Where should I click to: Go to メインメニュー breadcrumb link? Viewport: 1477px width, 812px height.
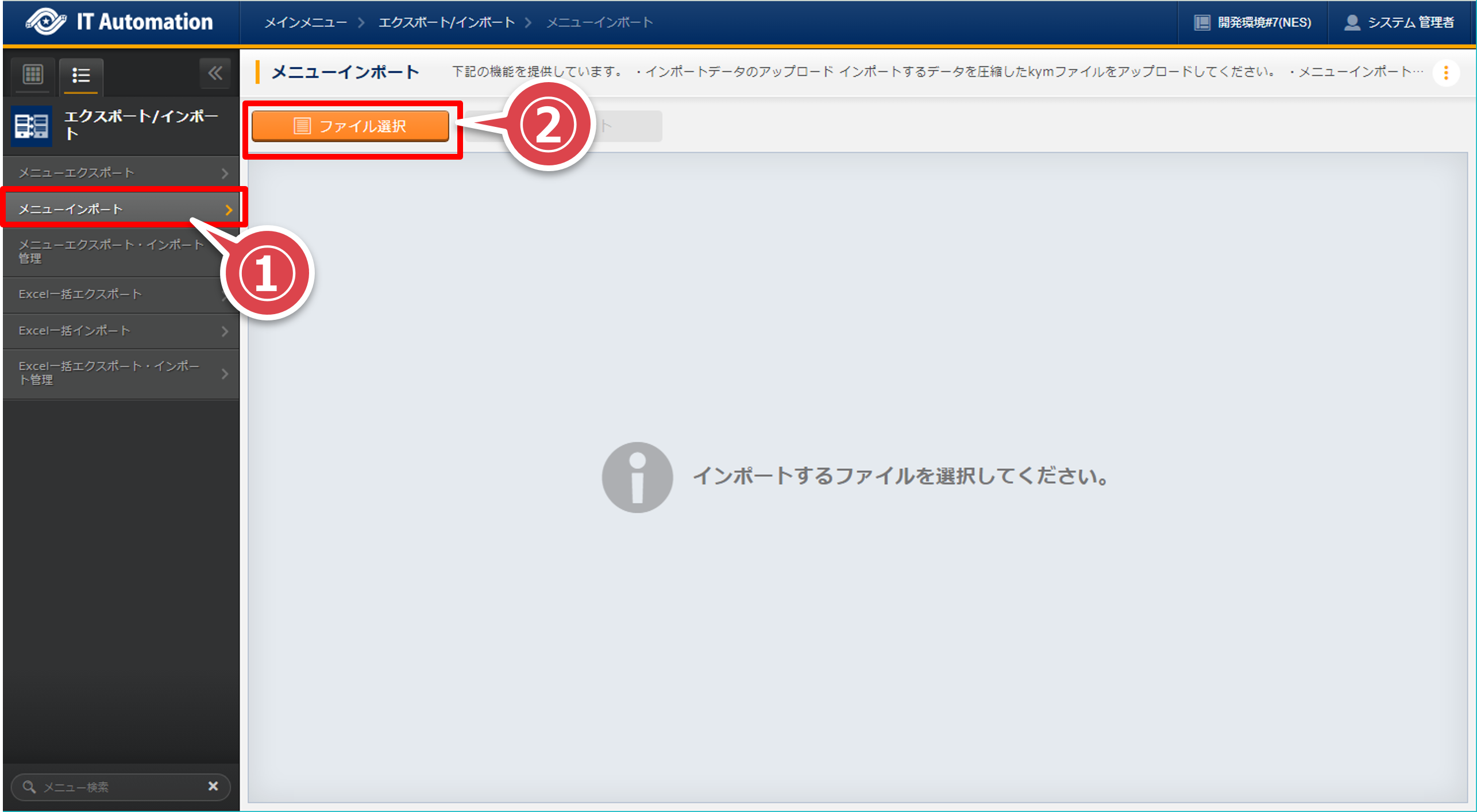click(x=306, y=22)
